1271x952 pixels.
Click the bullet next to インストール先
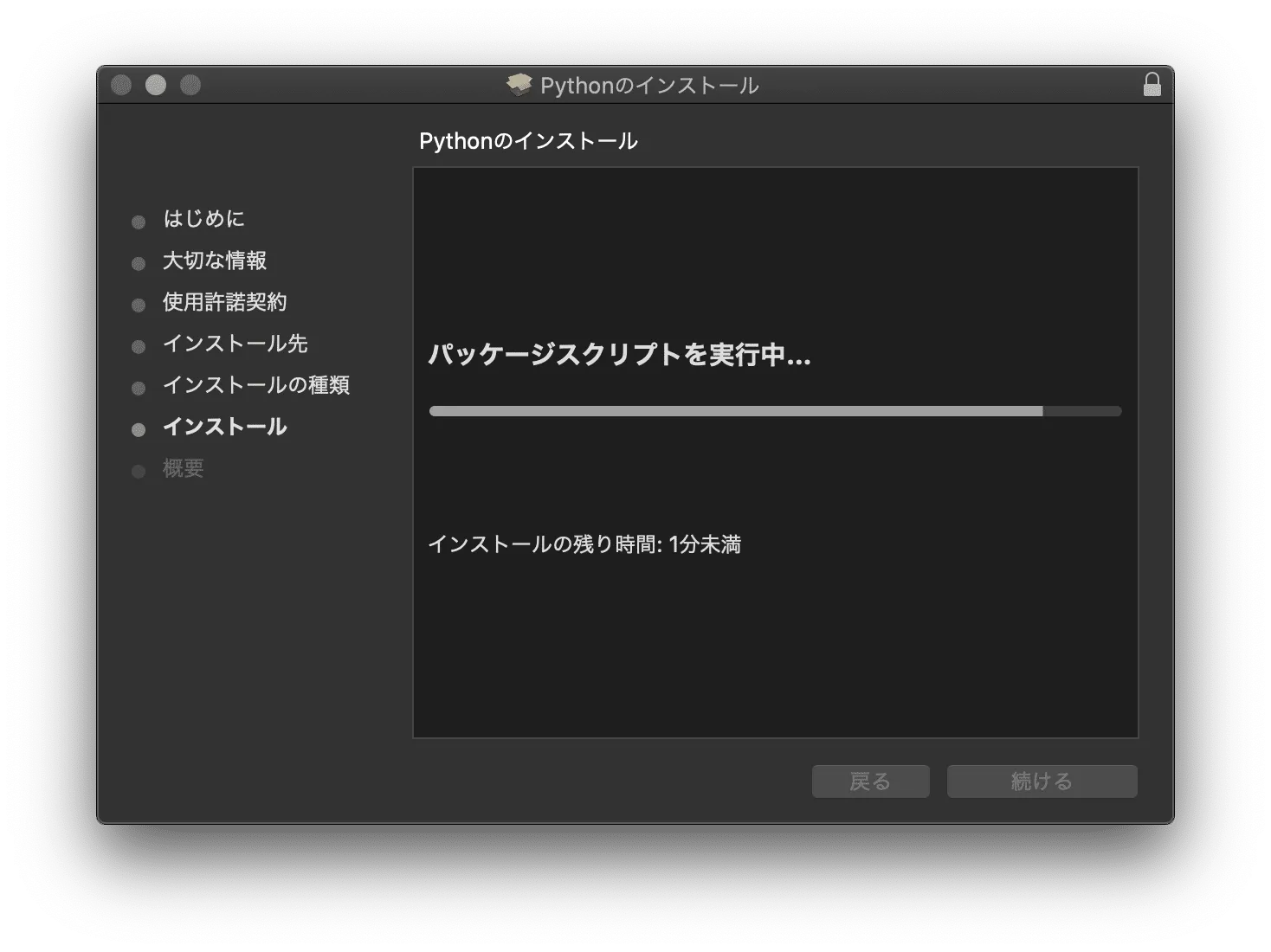(139, 347)
